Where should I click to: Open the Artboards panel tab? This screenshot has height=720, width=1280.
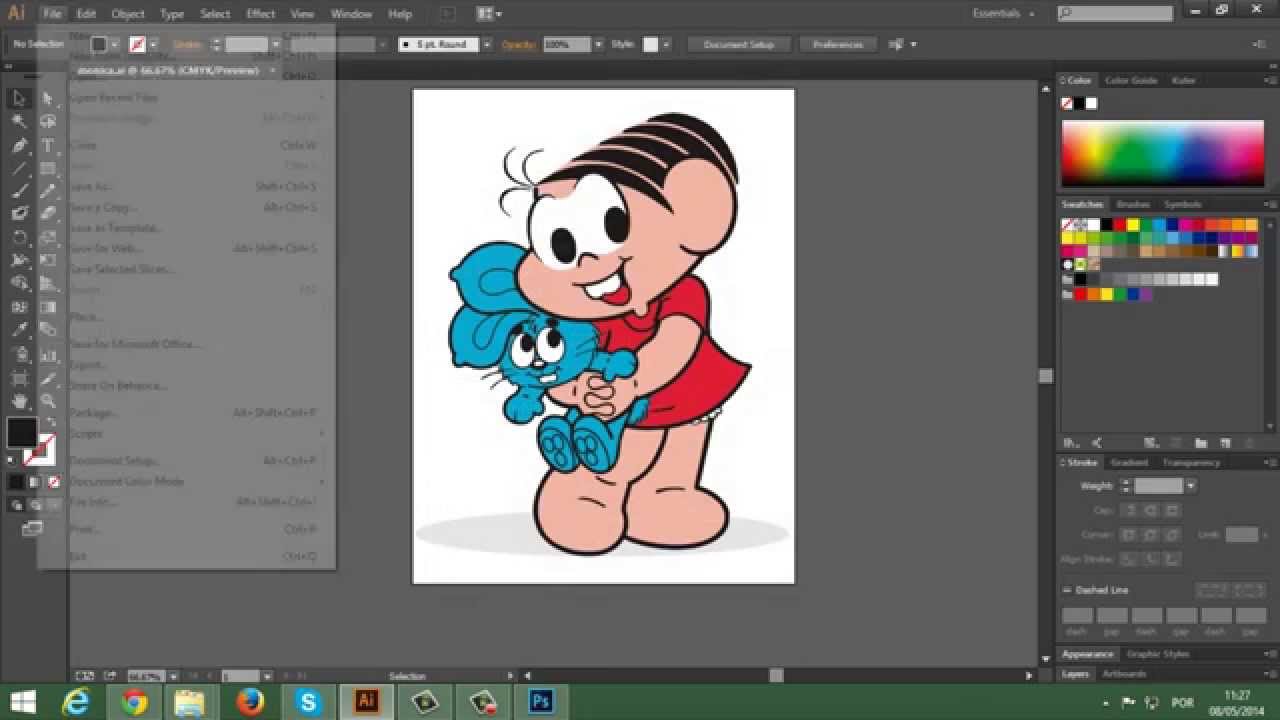[1124, 674]
